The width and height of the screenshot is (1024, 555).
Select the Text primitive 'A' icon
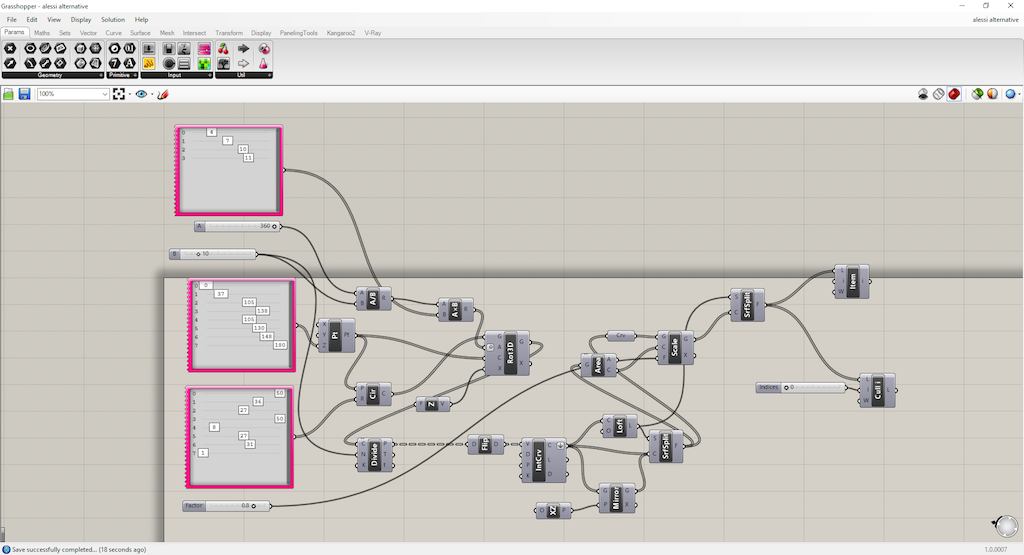pyautogui.click(x=129, y=63)
